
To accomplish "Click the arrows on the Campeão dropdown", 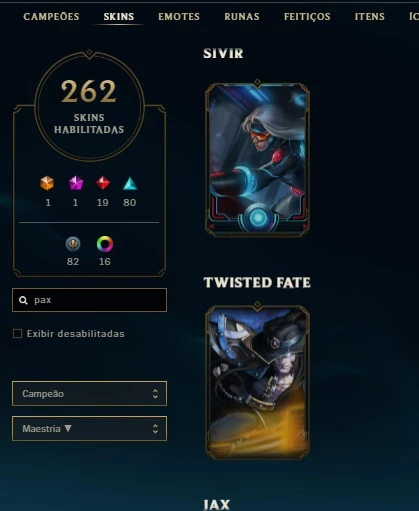I will pos(155,394).
